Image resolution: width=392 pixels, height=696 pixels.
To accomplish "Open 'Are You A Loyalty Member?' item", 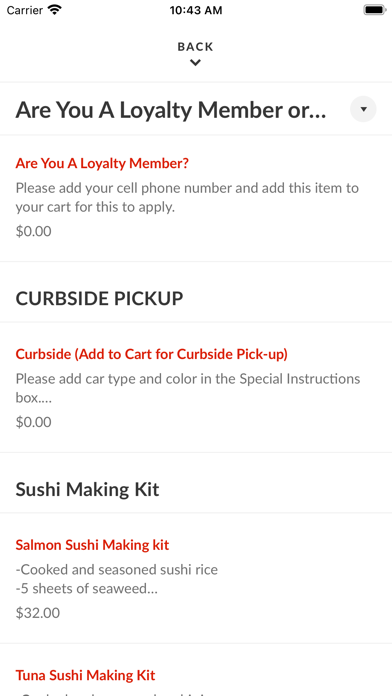I will (x=196, y=198).
